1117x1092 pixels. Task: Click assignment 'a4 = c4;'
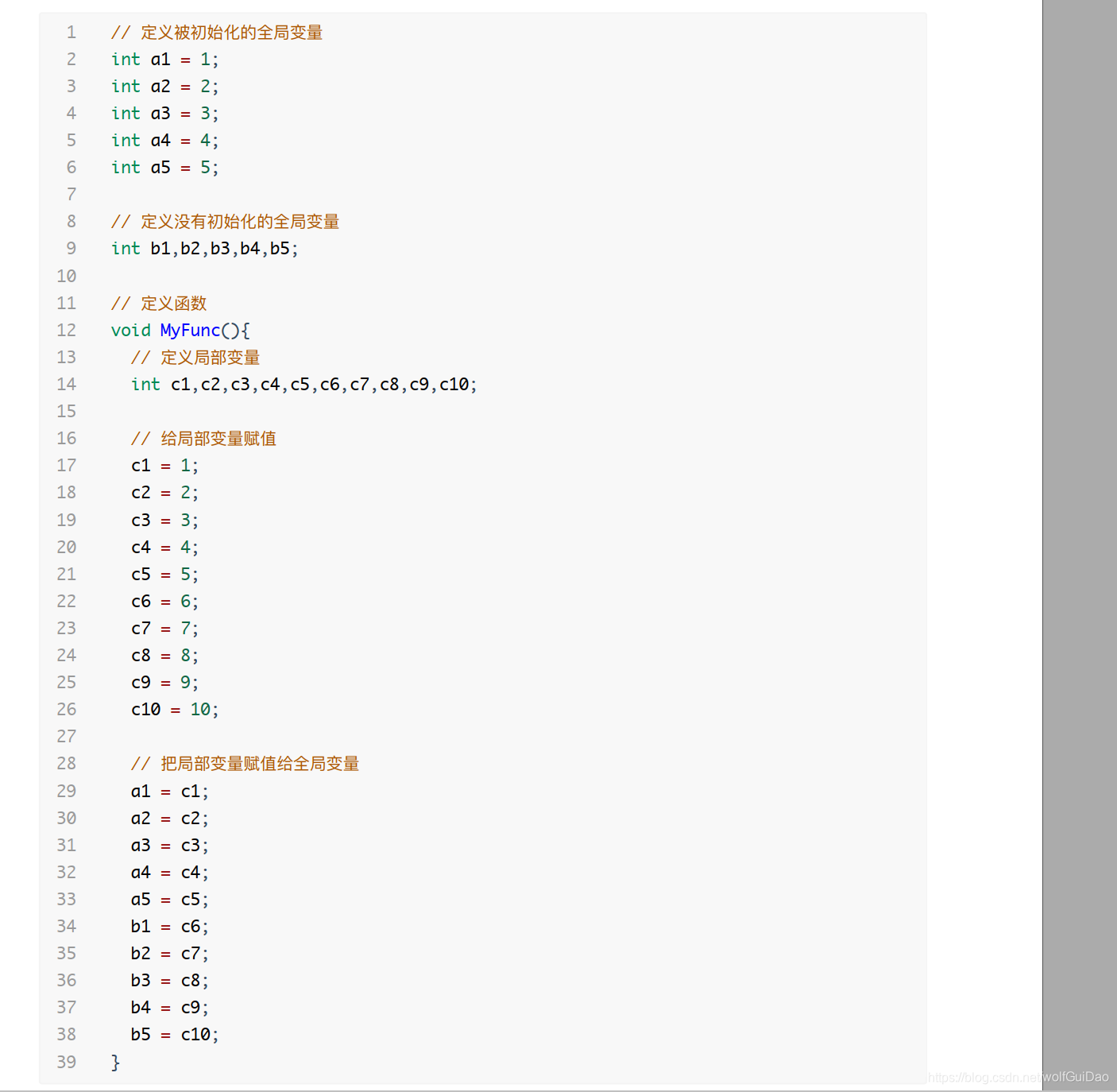[170, 873]
